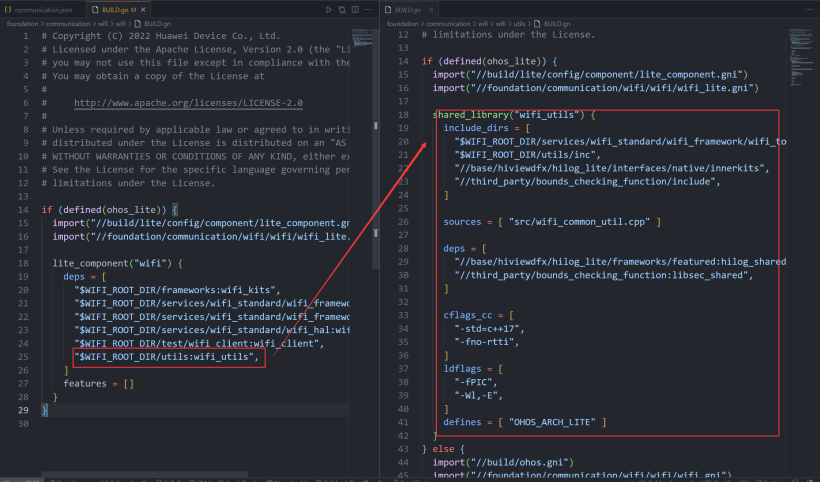Close the modified BUILD.gn tab in left group
820x482 pixels.
(x=143, y=9)
